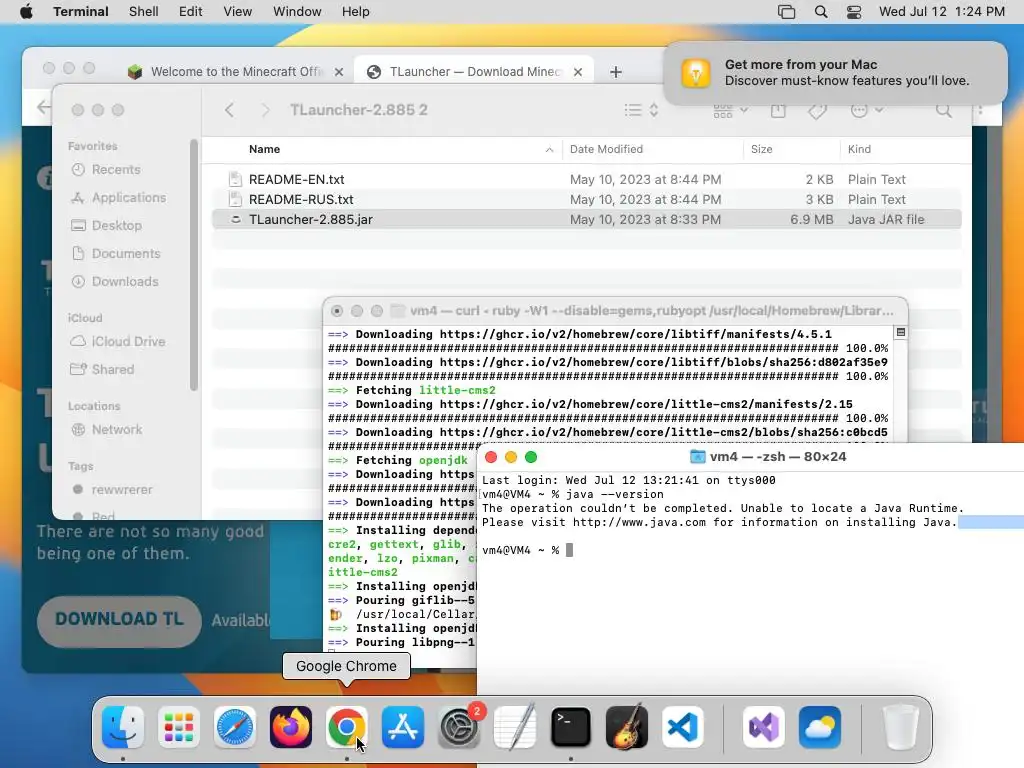This screenshot has height=768, width=1024.
Task: Open Google Chrome from the dock
Action: [x=347, y=727]
